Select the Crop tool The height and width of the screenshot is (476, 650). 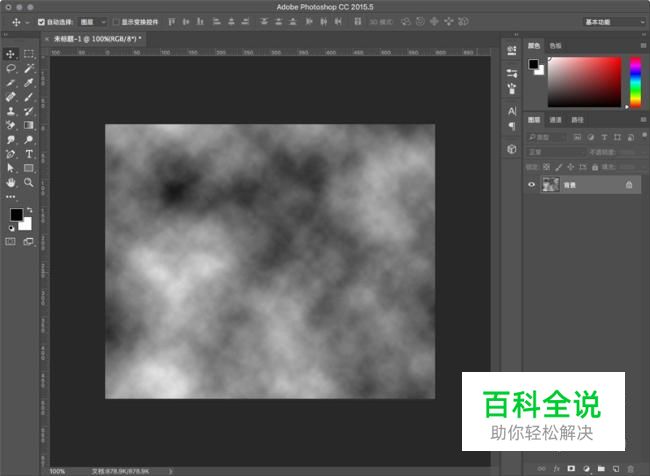(10, 83)
